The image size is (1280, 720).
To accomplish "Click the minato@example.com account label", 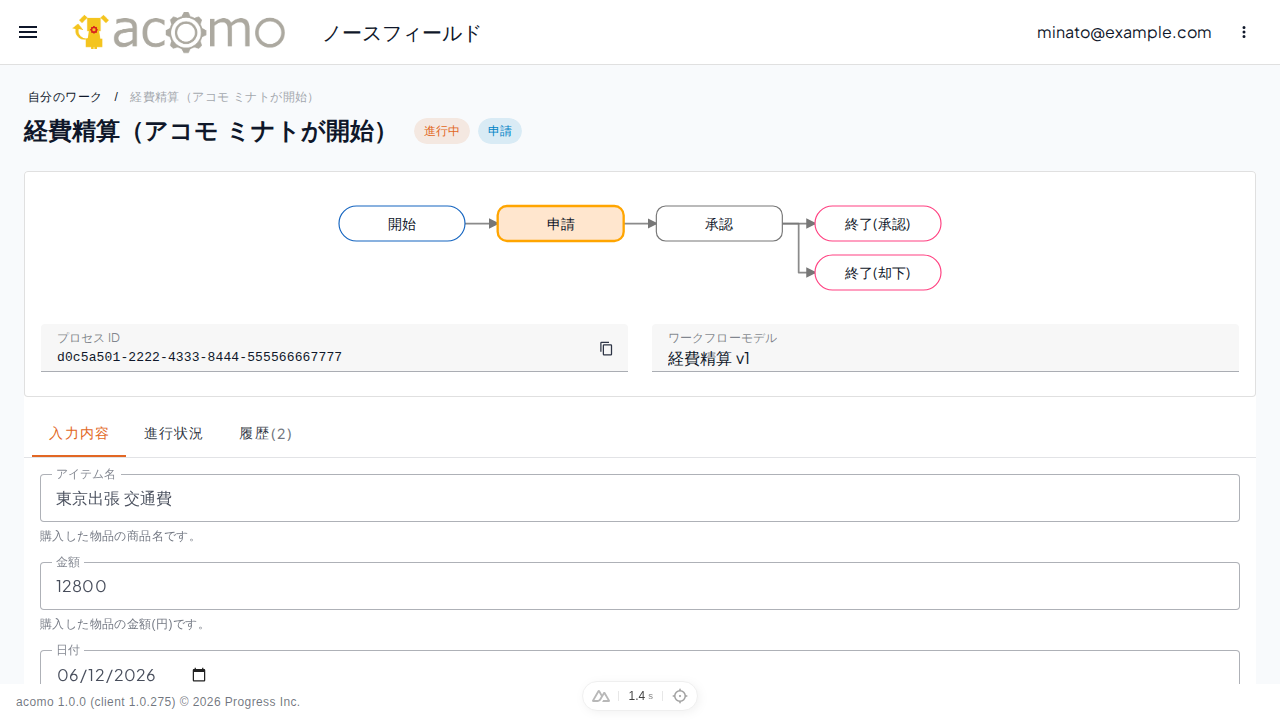I will [1124, 32].
